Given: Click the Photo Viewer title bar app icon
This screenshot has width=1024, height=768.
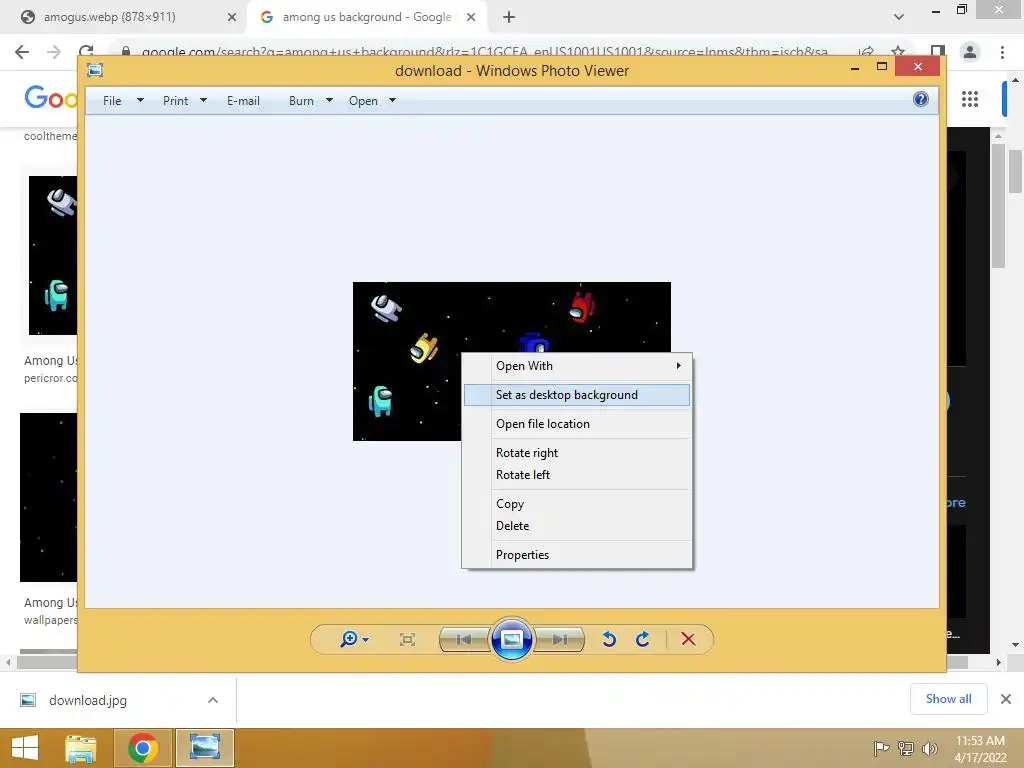Looking at the screenshot, I should pyautogui.click(x=95, y=70).
